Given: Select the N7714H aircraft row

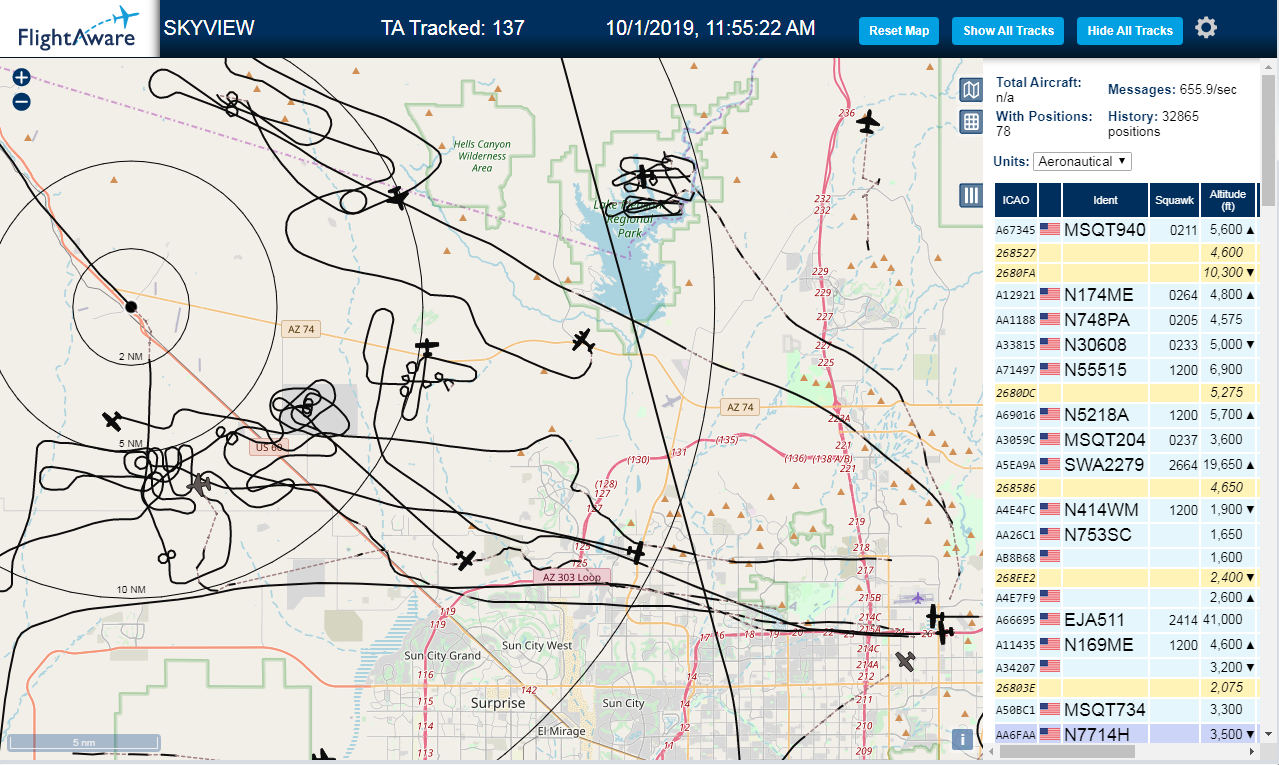Looking at the screenshot, I should tap(1125, 735).
